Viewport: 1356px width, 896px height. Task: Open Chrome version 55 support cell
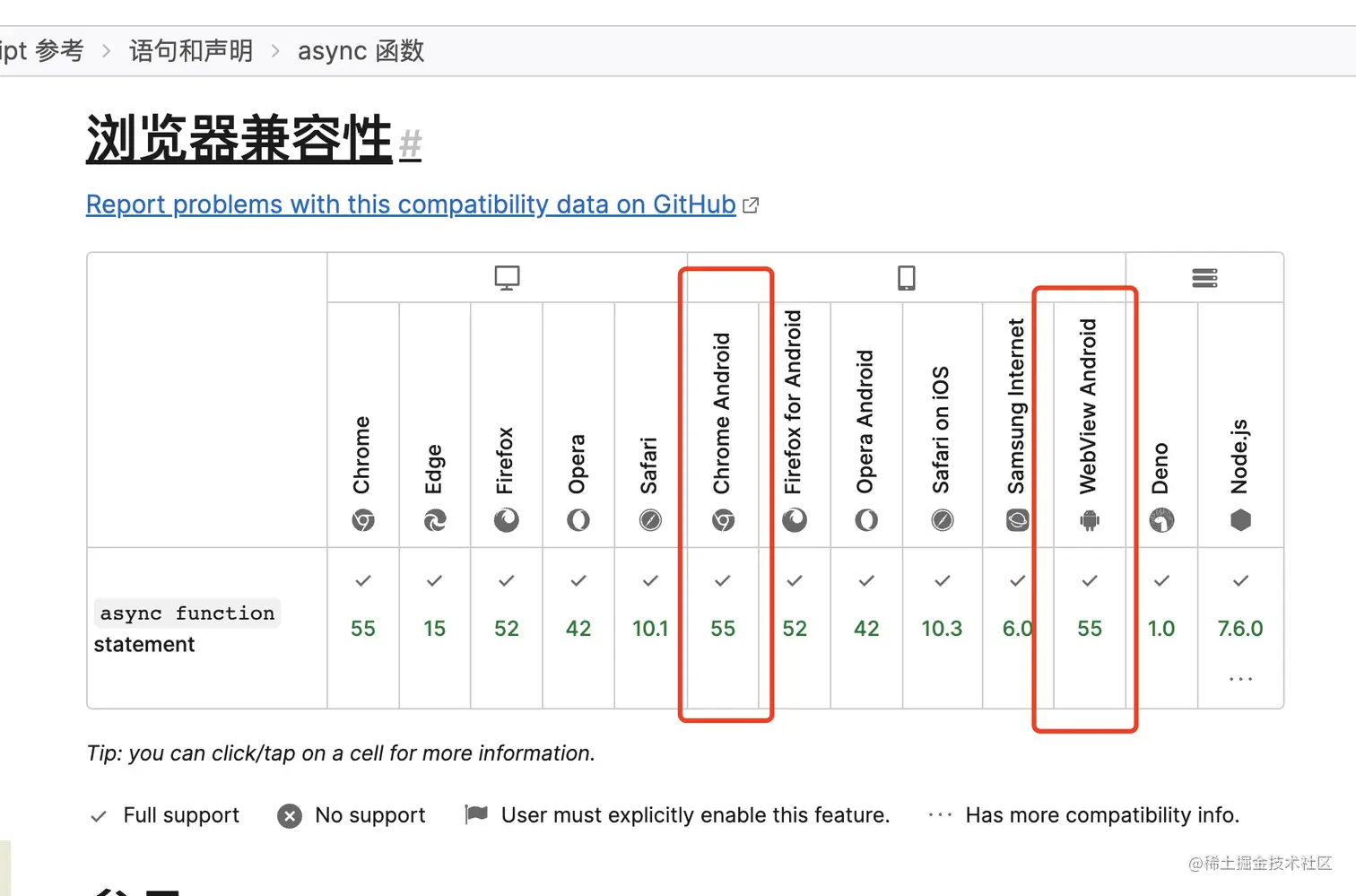click(x=363, y=628)
